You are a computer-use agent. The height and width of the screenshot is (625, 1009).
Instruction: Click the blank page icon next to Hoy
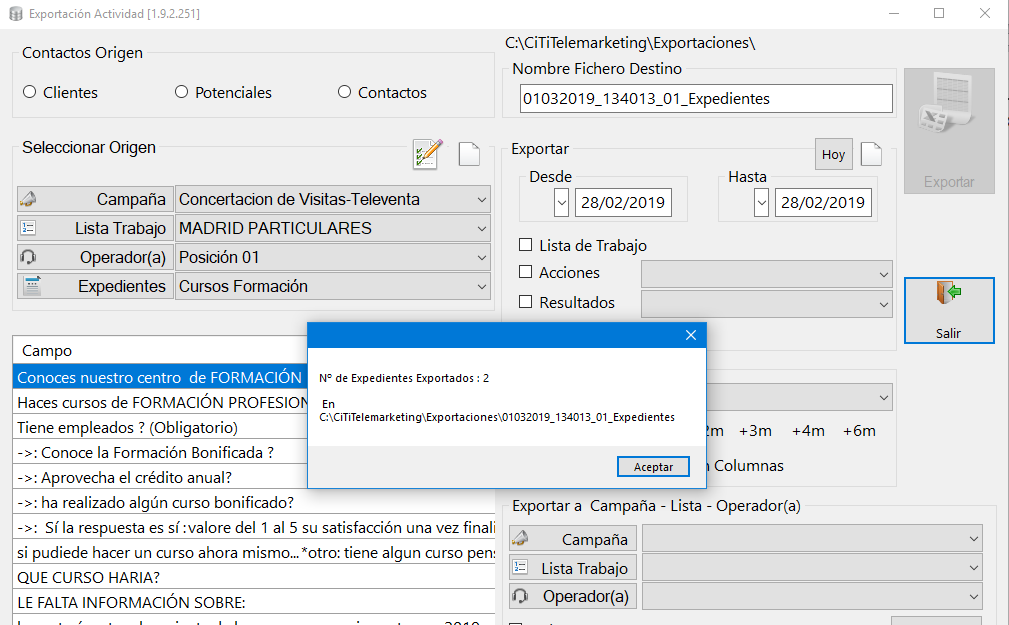pos(871,154)
